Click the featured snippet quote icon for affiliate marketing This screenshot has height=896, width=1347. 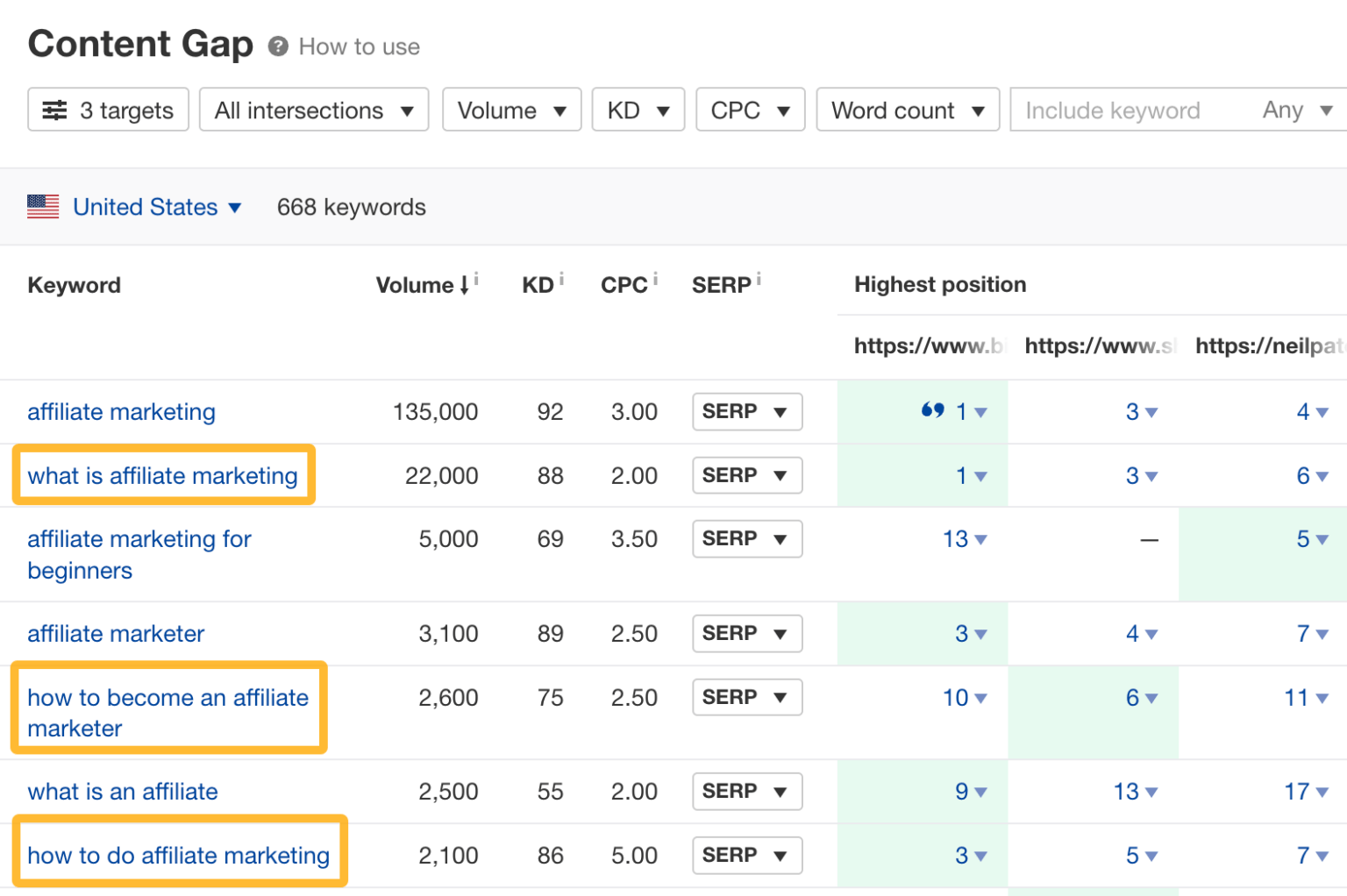[x=934, y=410]
